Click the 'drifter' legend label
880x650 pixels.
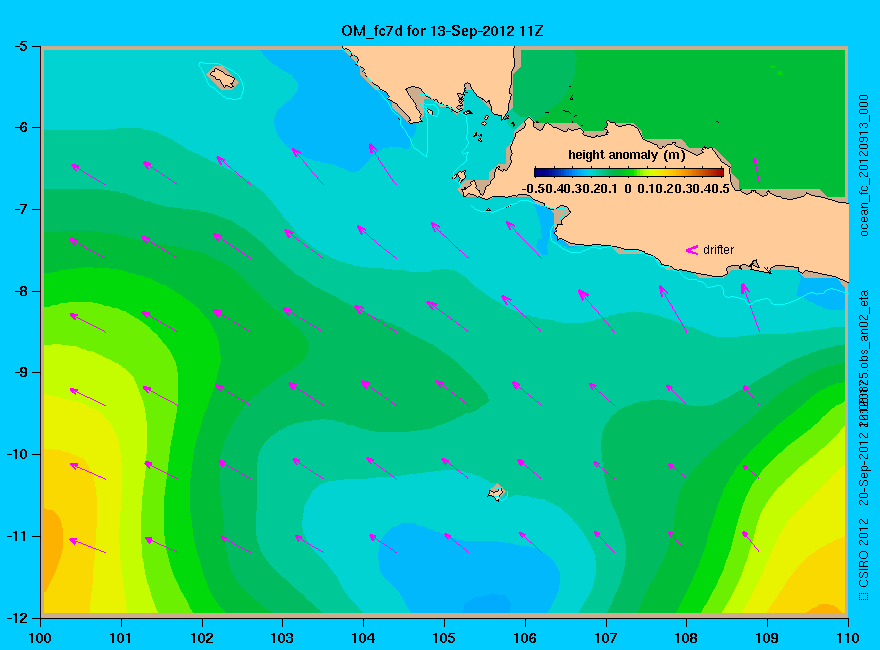718,250
